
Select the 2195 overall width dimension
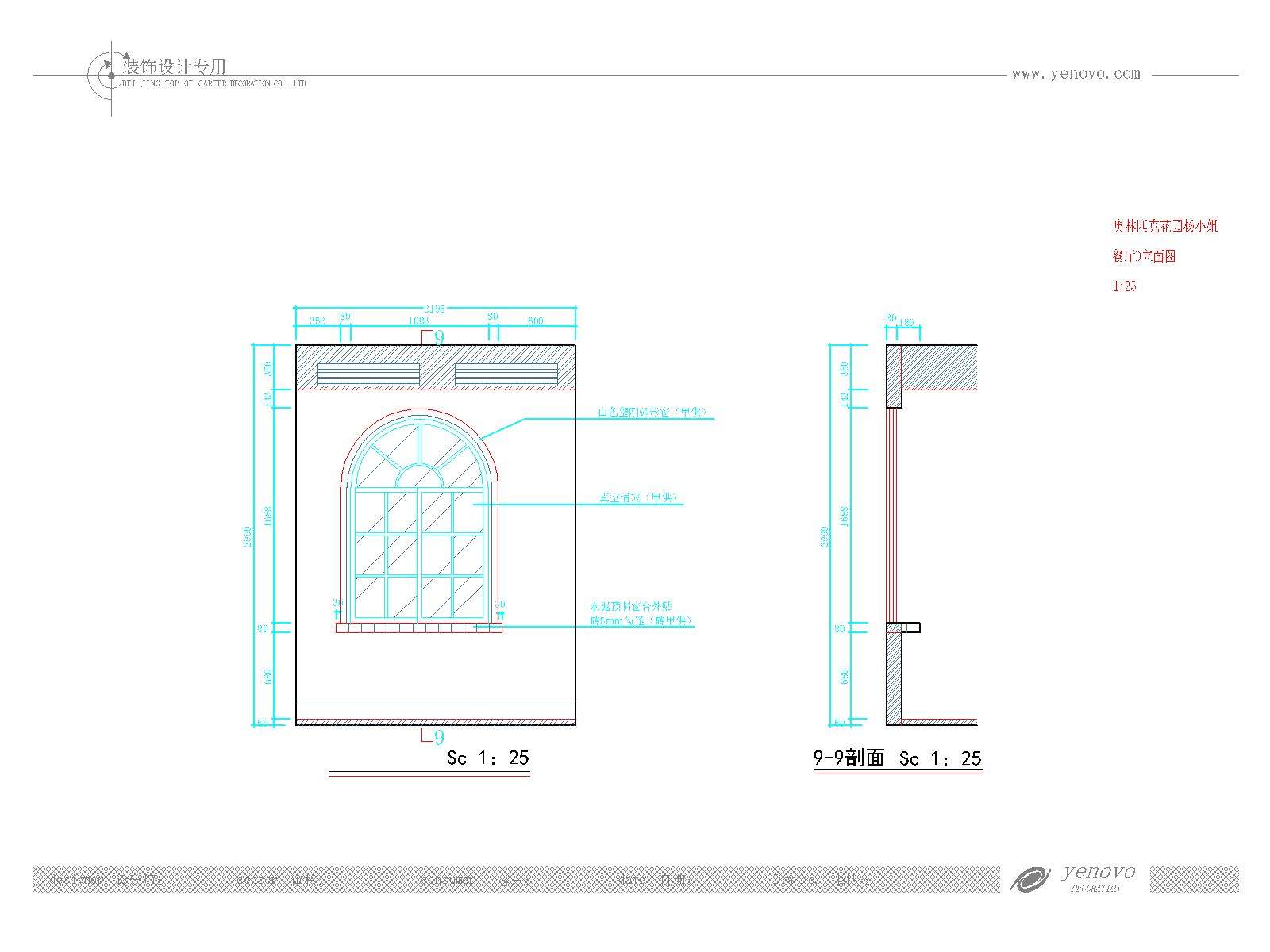[434, 308]
